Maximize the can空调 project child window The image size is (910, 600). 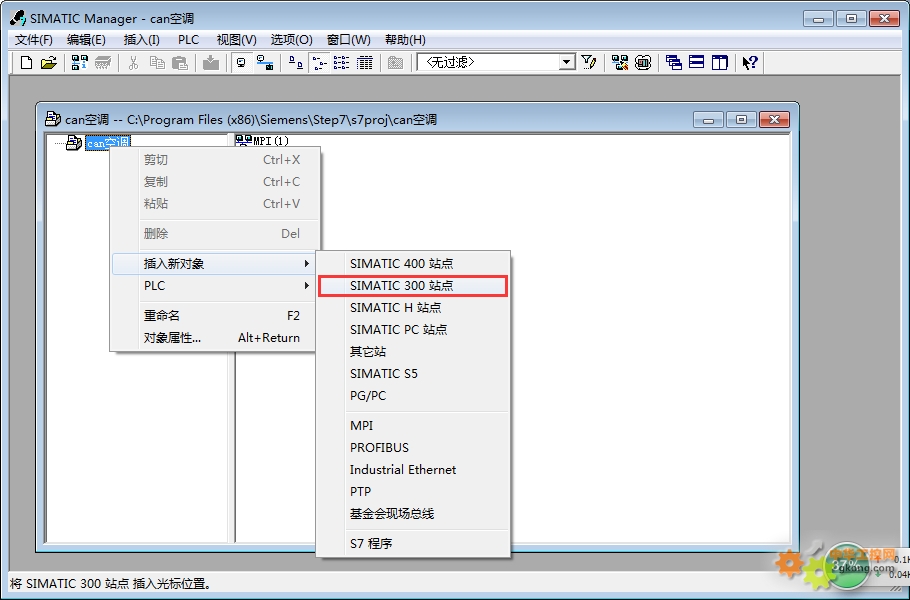(x=741, y=120)
